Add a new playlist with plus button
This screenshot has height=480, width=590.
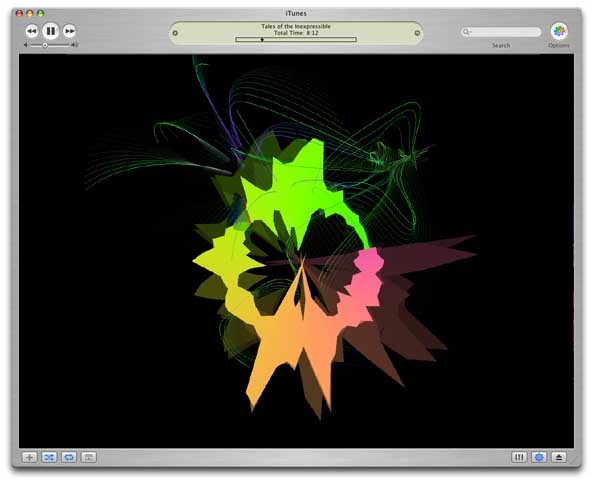(30, 457)
